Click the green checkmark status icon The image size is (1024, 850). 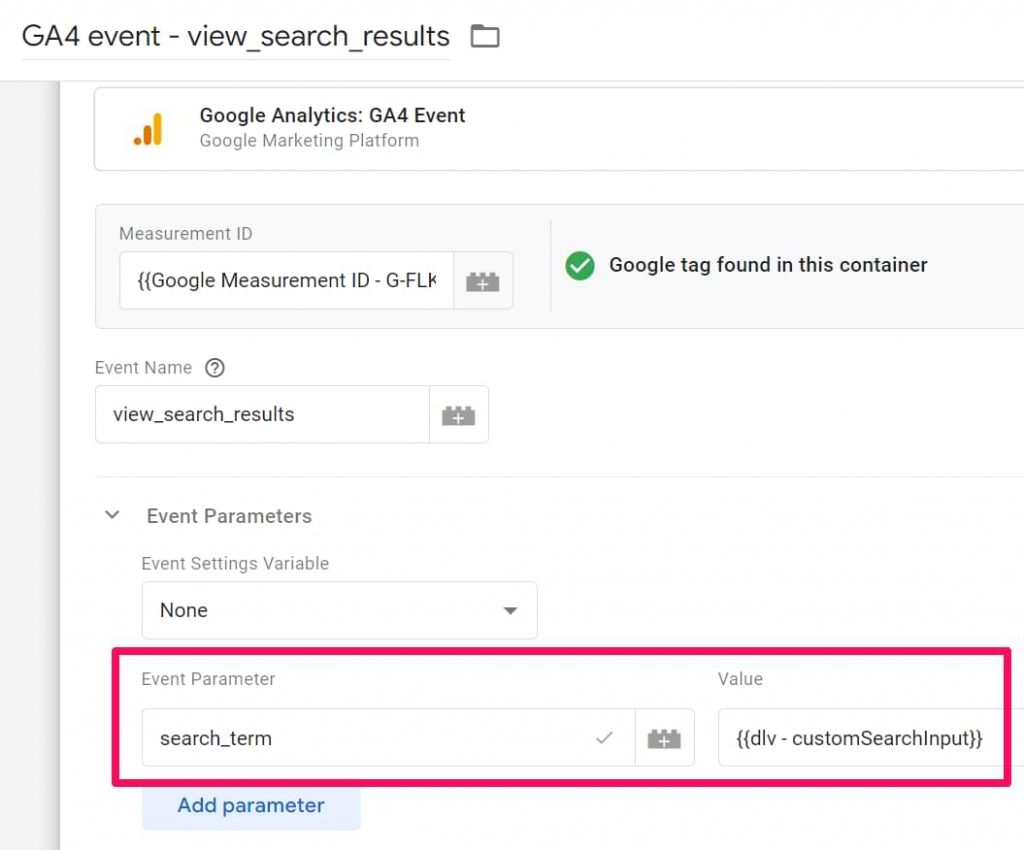click(x=580, y=266)
